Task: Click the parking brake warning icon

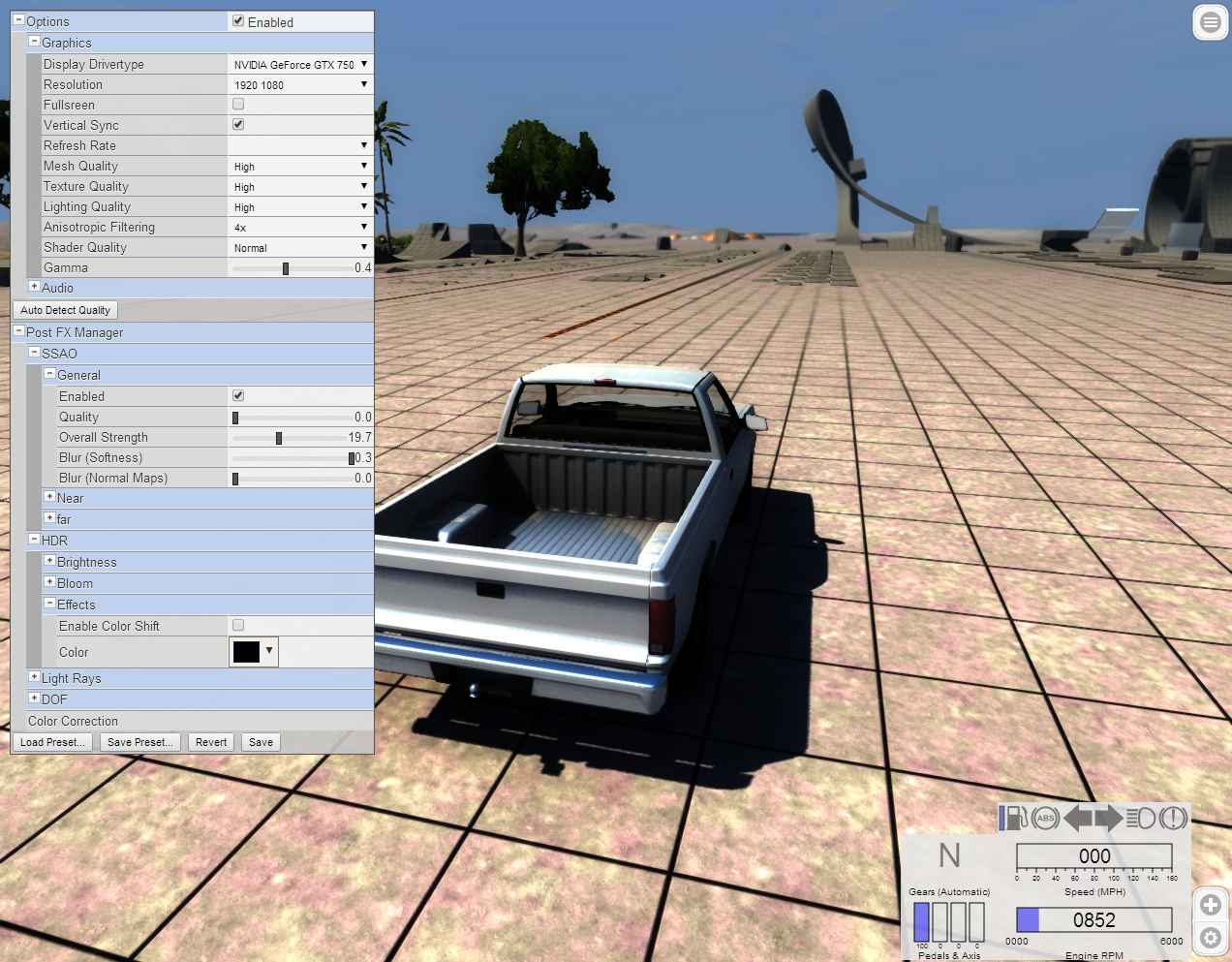Action: (1173, 819)
